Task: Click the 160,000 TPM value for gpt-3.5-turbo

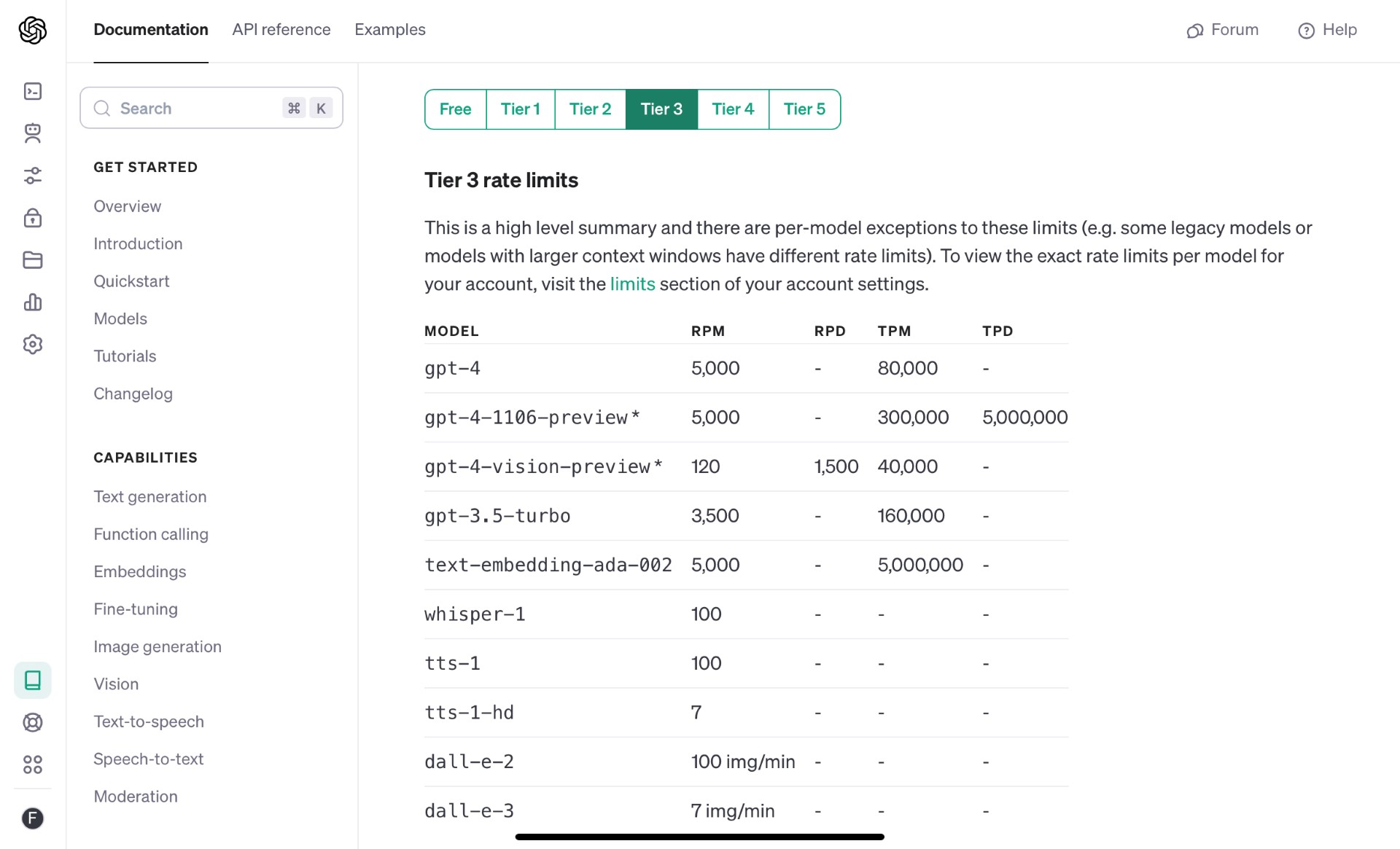Action: [911, 516]
